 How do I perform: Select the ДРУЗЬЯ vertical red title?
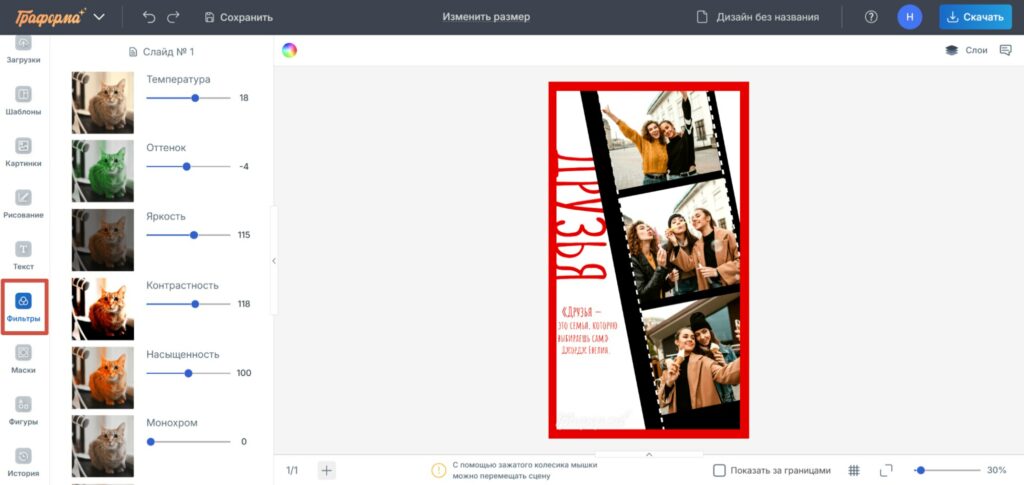(x=580, y=217)
